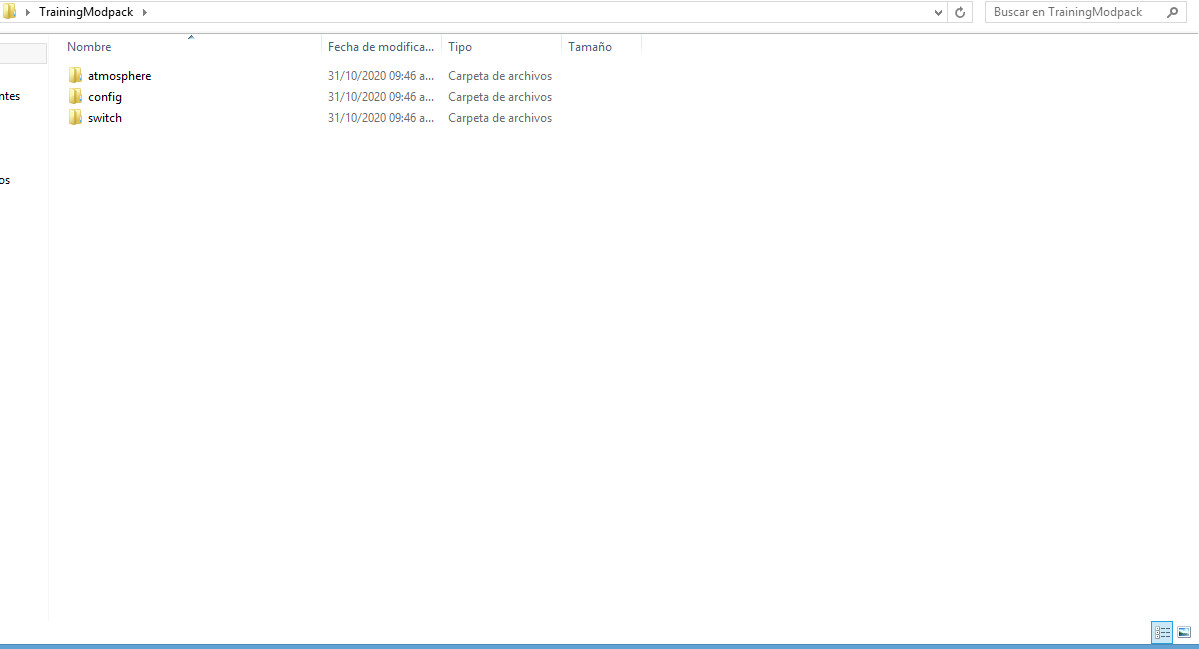Switch to details list view

point(1162,632)
